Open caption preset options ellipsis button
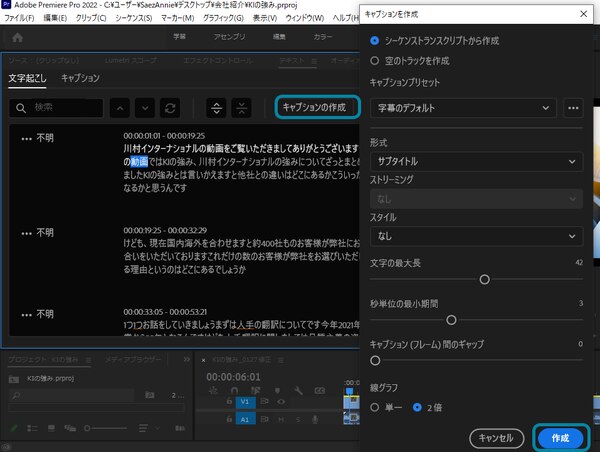The width and height of the screenshot is (600, 452). coord(573,107)
